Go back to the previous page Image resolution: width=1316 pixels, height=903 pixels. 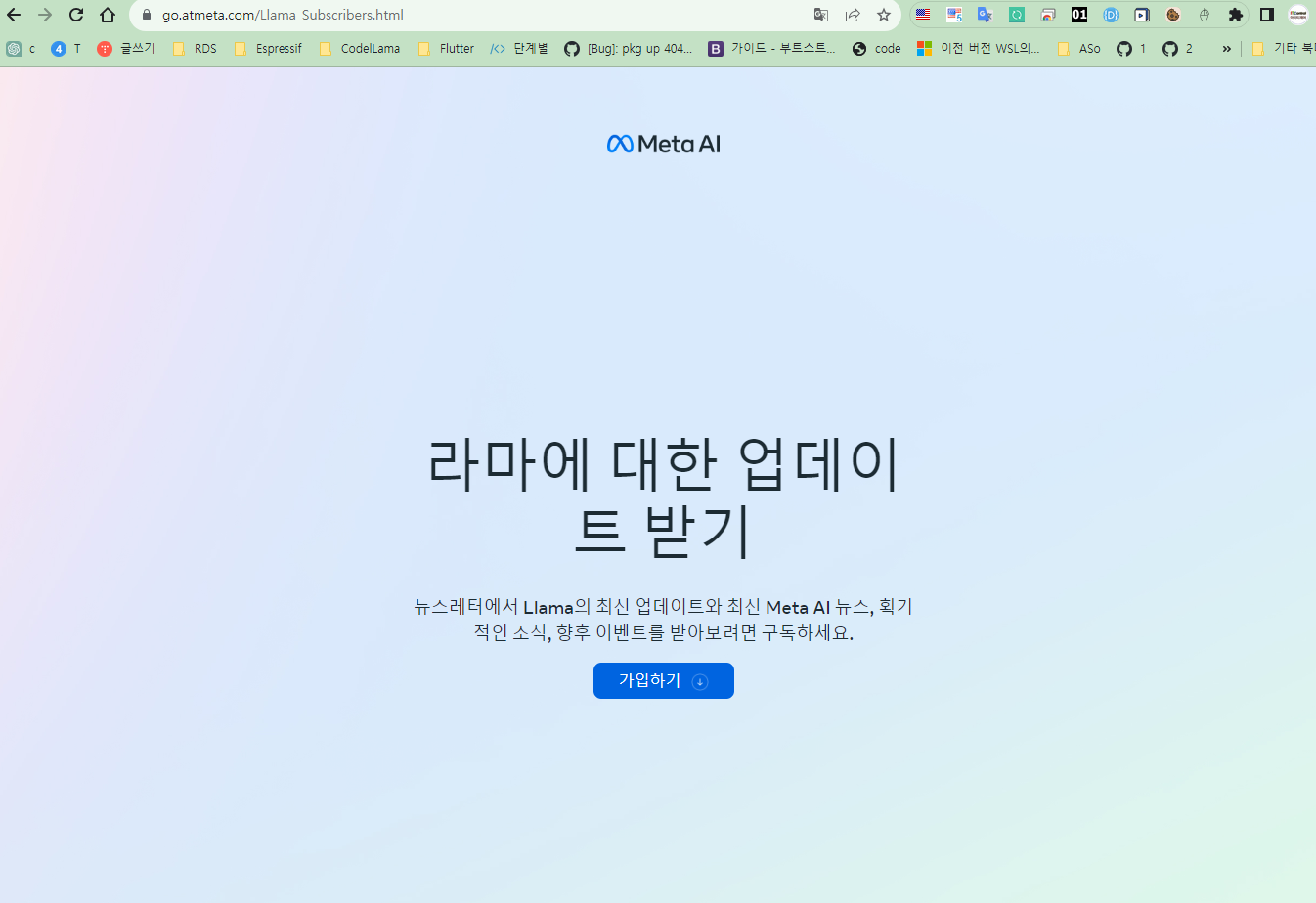(14, 15)
